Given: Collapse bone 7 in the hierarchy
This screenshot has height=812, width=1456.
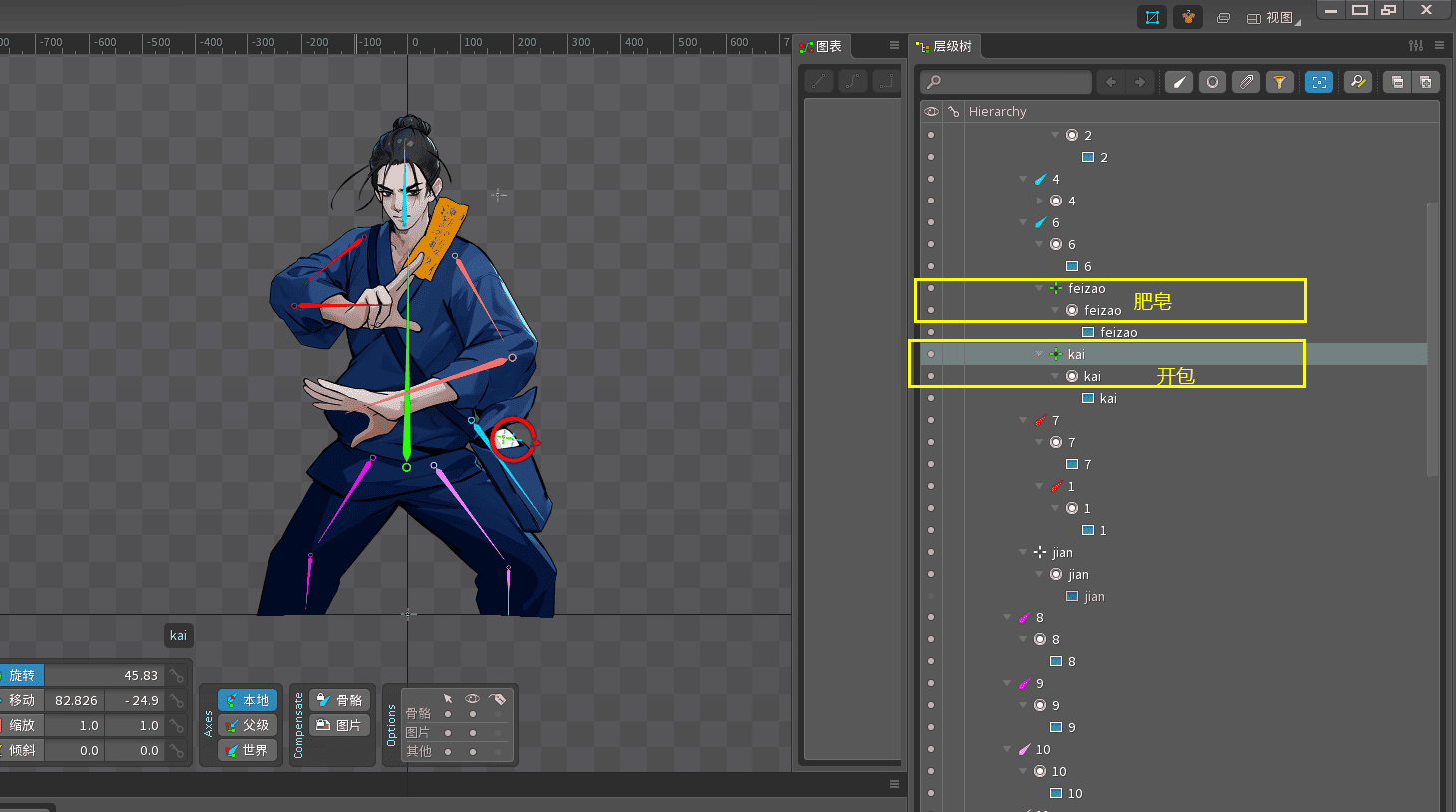Looking at the screenshot, I should (x=1023, y=420).
